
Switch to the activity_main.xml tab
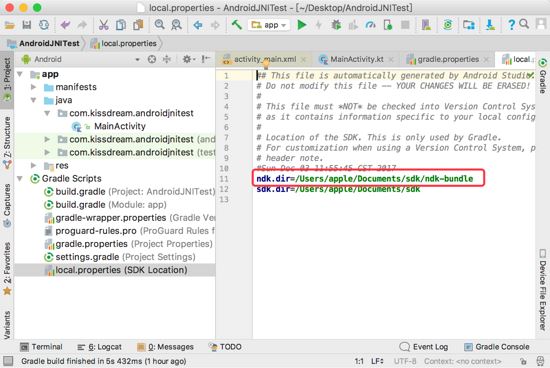[265, 59]
